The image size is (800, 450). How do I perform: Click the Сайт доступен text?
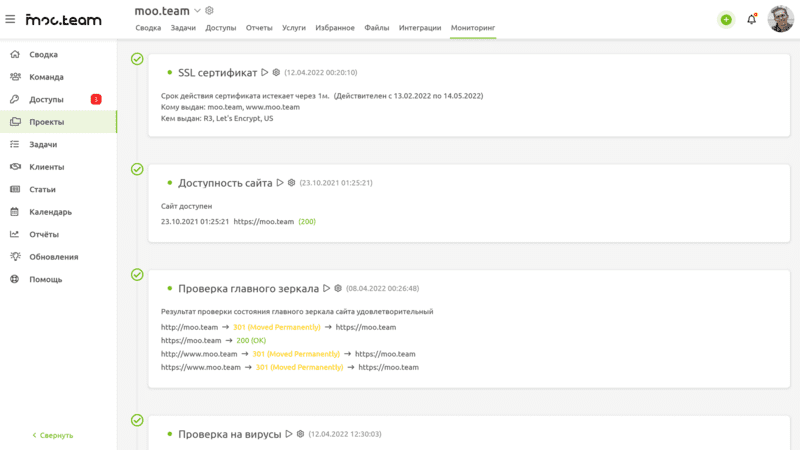tap(186, 206)
